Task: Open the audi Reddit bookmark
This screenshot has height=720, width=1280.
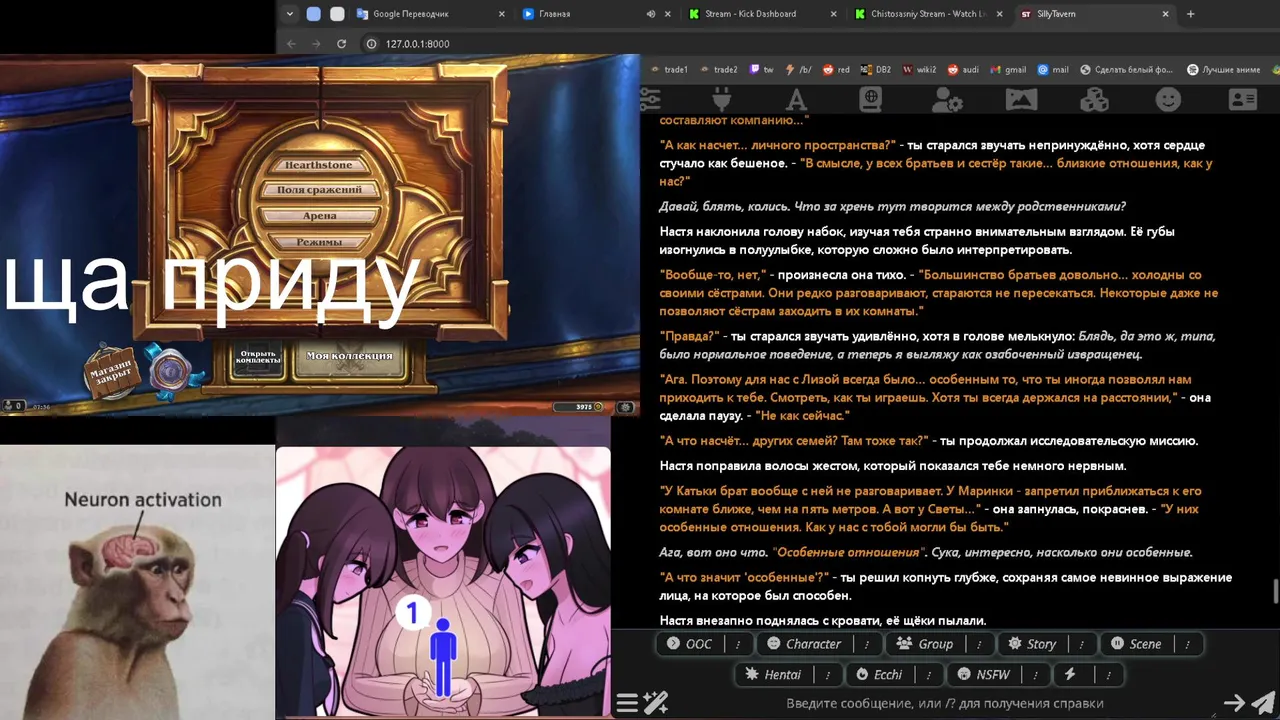Action: click(963, 70)
